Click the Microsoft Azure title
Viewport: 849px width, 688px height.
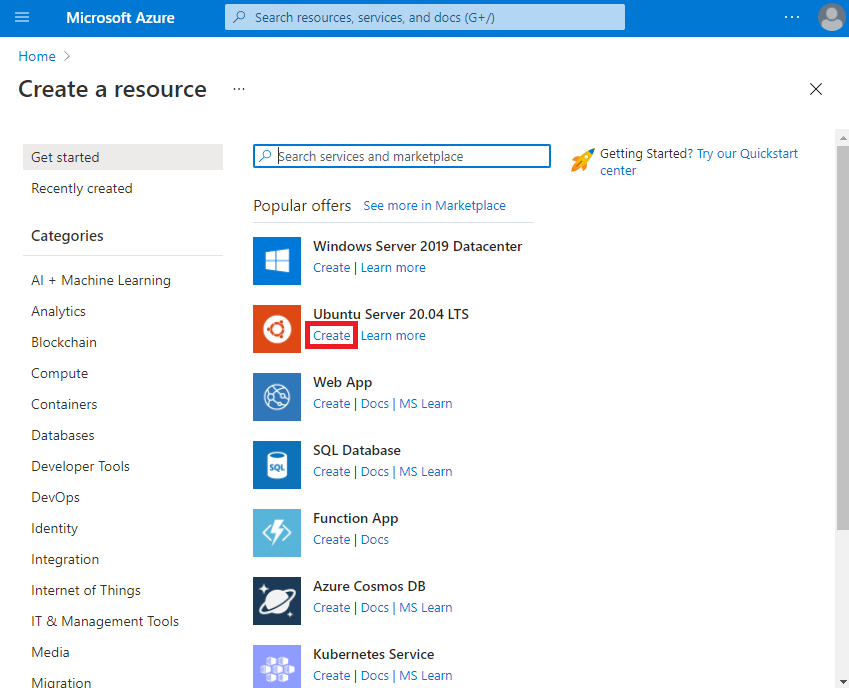pos(120,18)
